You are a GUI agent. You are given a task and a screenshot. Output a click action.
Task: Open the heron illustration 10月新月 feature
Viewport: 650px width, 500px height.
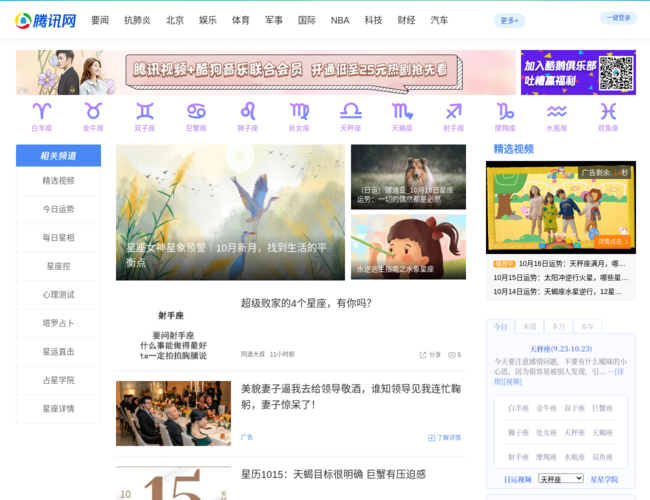pyautogui.click(x=230, y=212)
